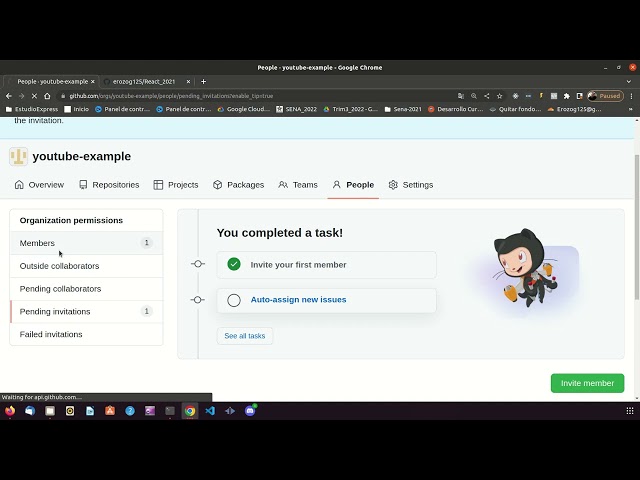Open the organization Settings tab

[x=411, y=185]
